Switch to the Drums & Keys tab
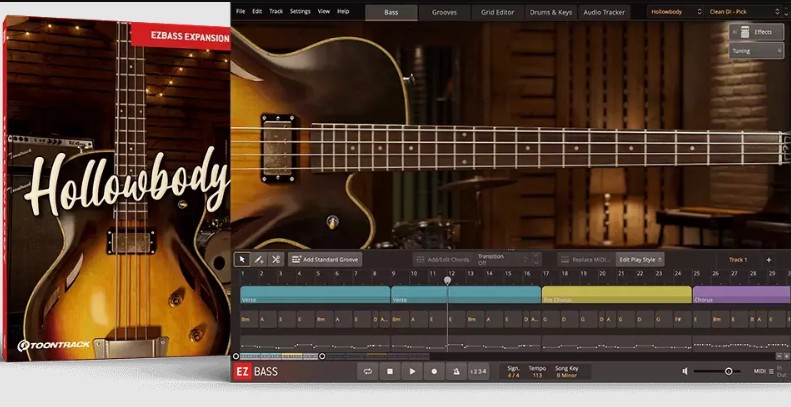The width and height of the screenshot is (791, 407). coord(551,13)
